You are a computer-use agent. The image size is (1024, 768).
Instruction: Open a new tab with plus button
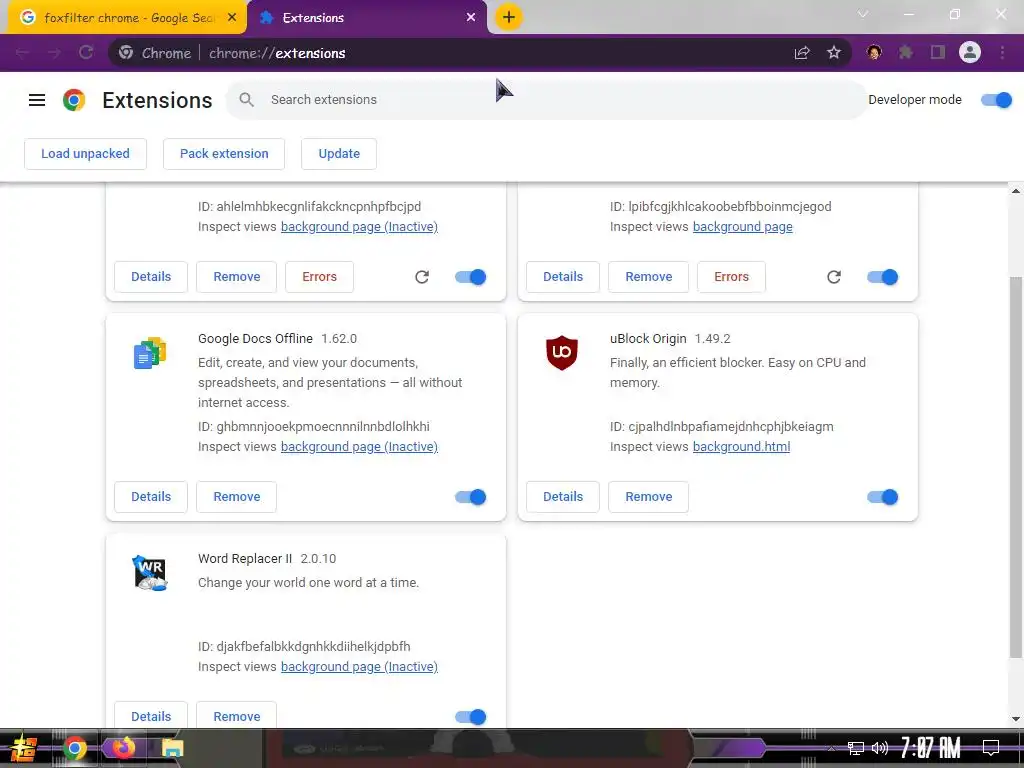[509, 17]
